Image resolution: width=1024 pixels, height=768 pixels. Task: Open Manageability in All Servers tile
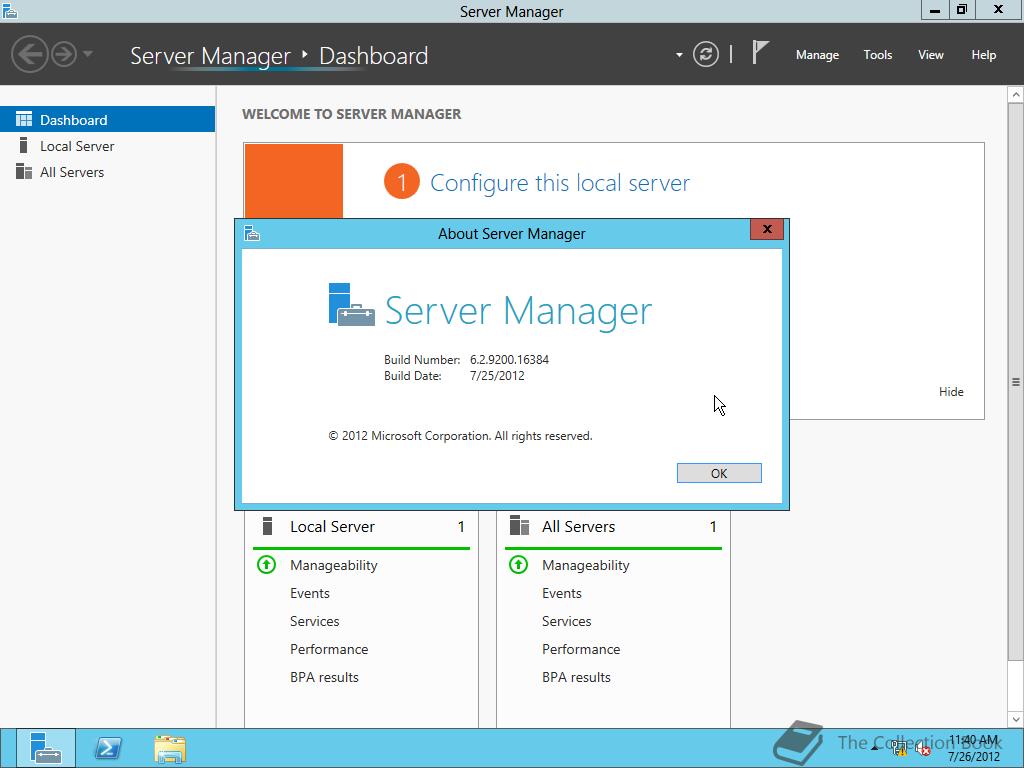(586, 565)
